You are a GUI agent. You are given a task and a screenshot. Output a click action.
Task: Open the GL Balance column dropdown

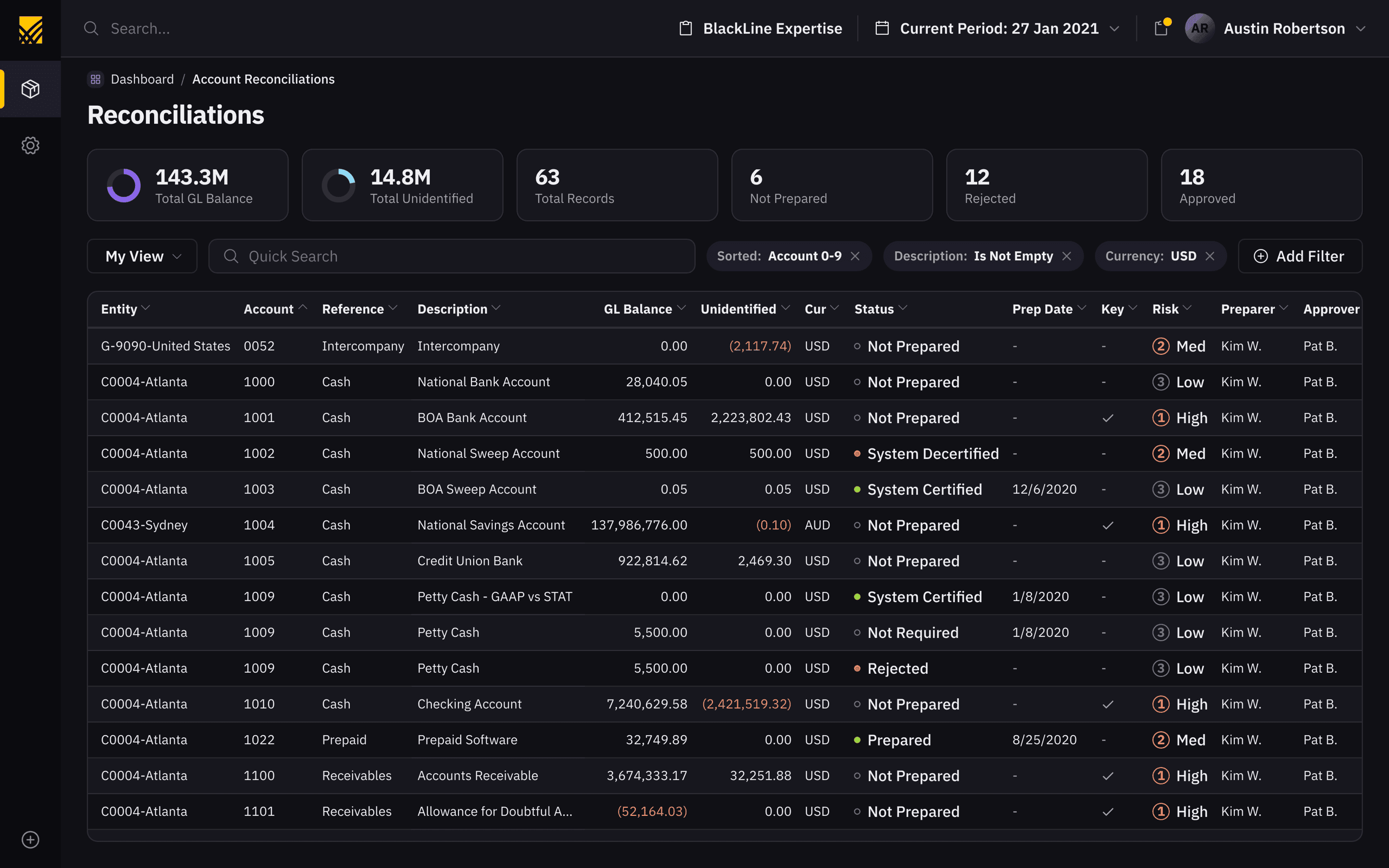[x=681, y=308]
